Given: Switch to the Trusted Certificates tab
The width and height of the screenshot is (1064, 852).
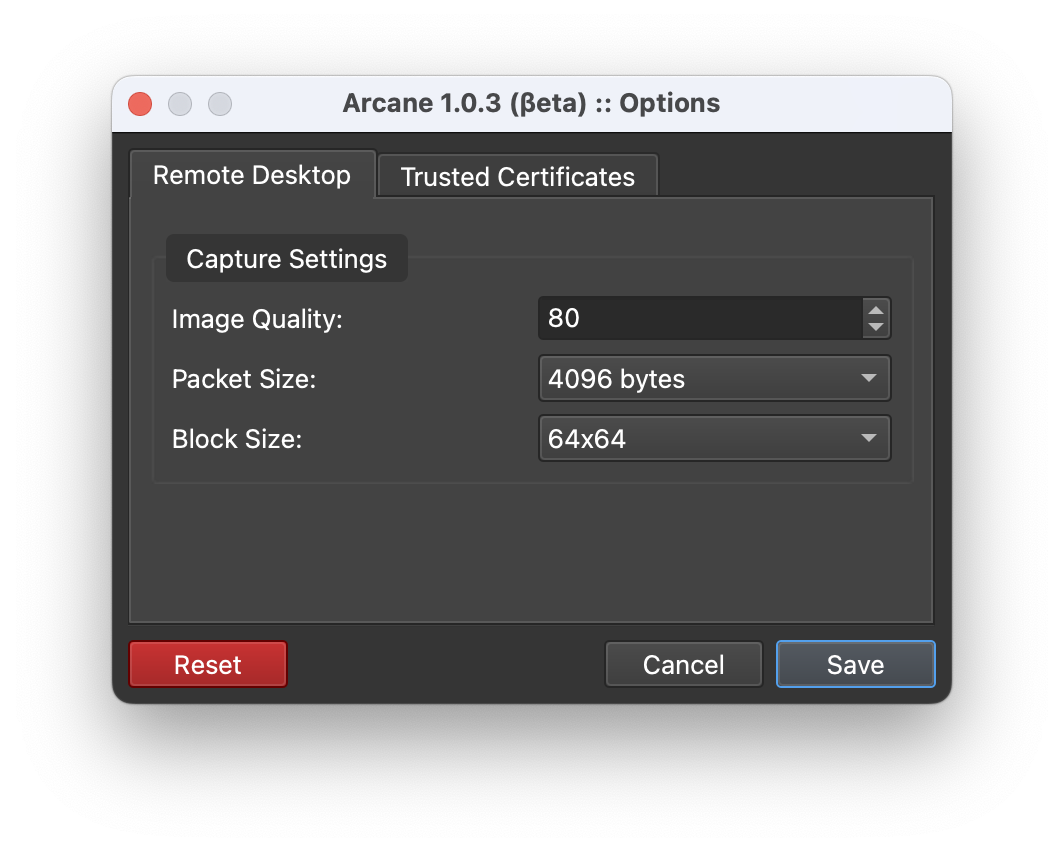Looking at the screenshot, I should click(x=517, y=176).
